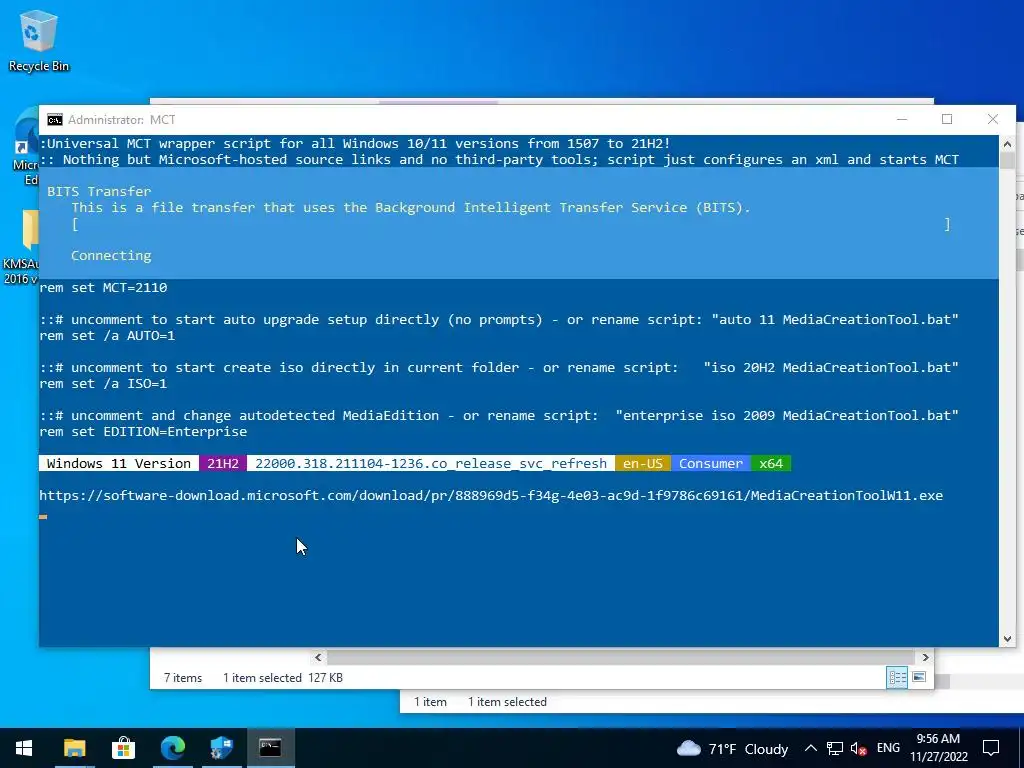Screen dimensions: 1024x768
Task: Click the 21H2 version badge
Action: coord(223,464)
